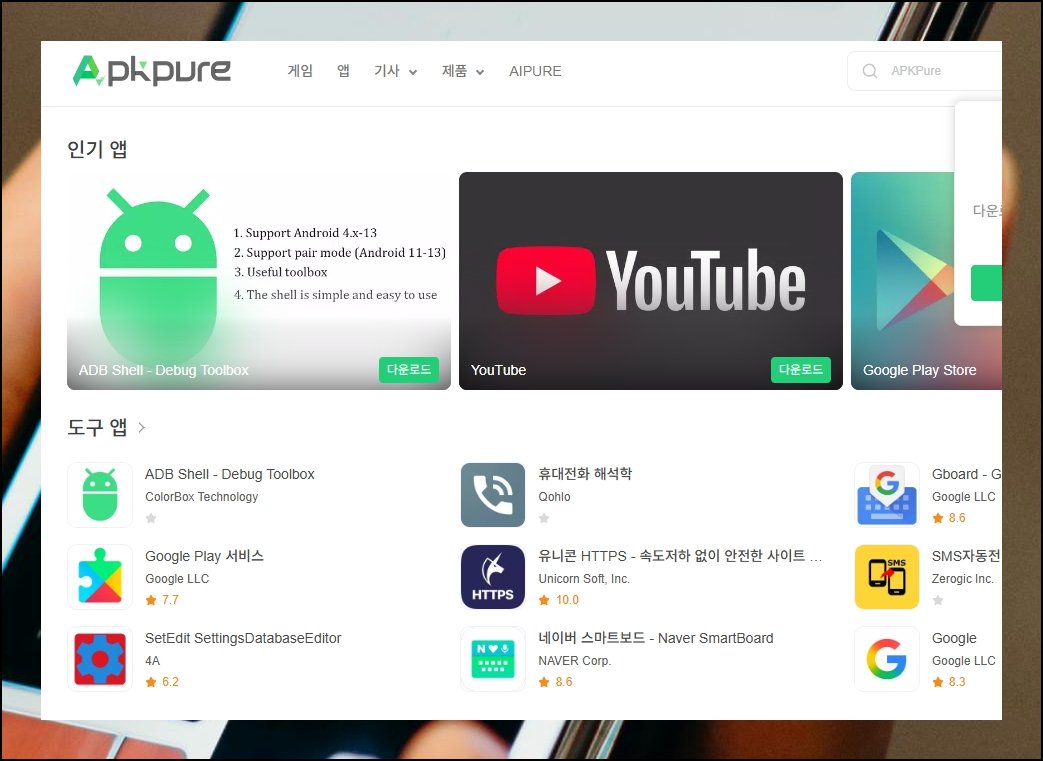Open SMS자동전 yellow phones icon
The width and height of the screenshot is (1043, 761).
pyautogui.click(x=887, y=577)
